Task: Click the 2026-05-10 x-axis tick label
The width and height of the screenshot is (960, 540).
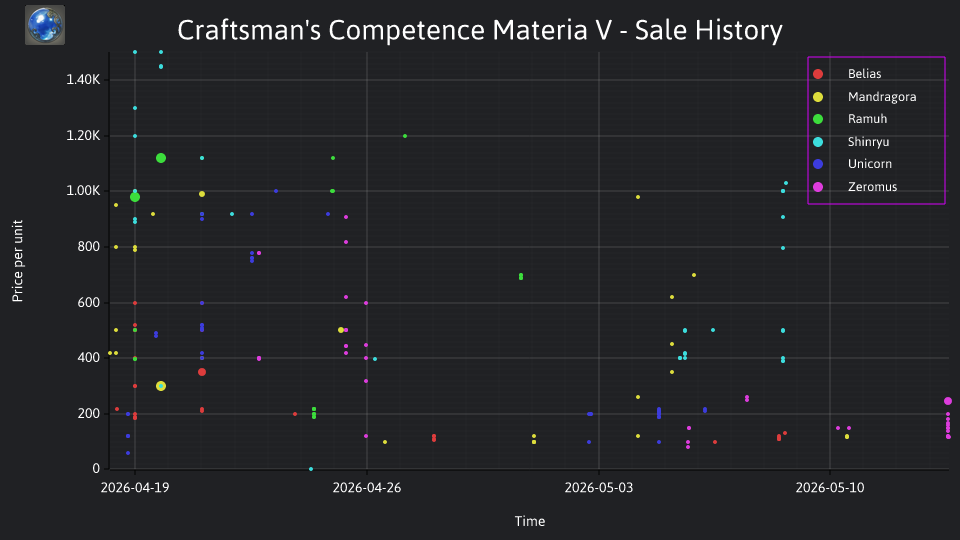Action: click(830, 488)
